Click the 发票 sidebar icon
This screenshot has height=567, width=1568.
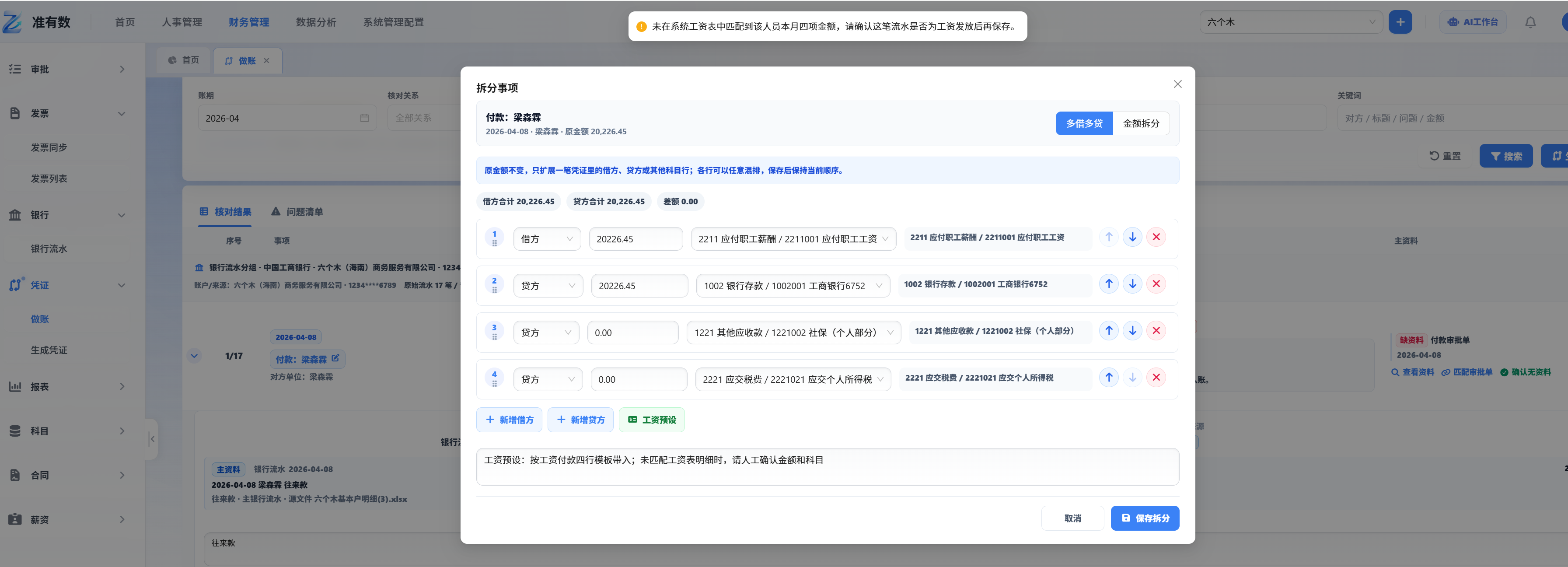(15, 113)
